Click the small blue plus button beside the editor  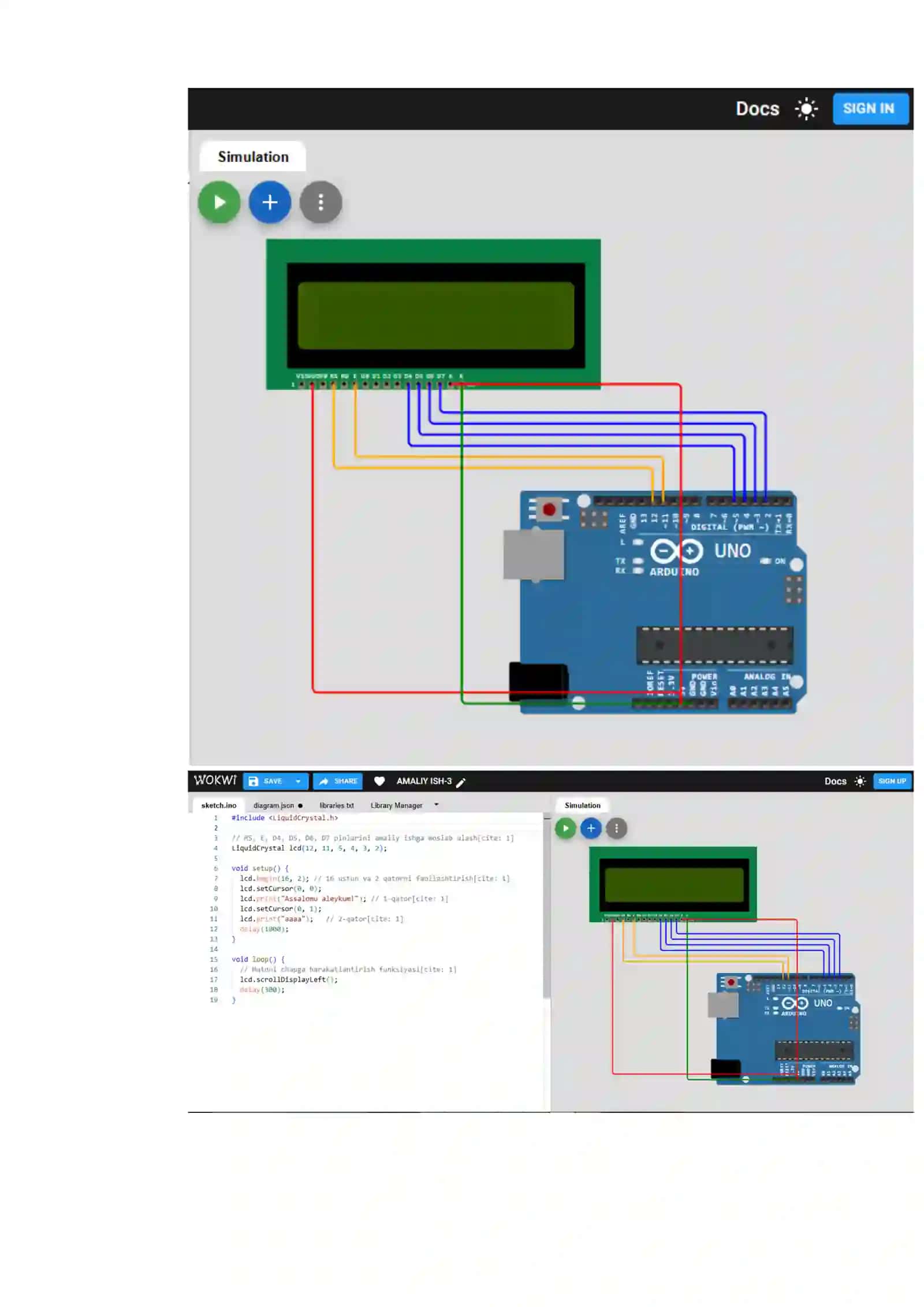[x=591, y=828]
